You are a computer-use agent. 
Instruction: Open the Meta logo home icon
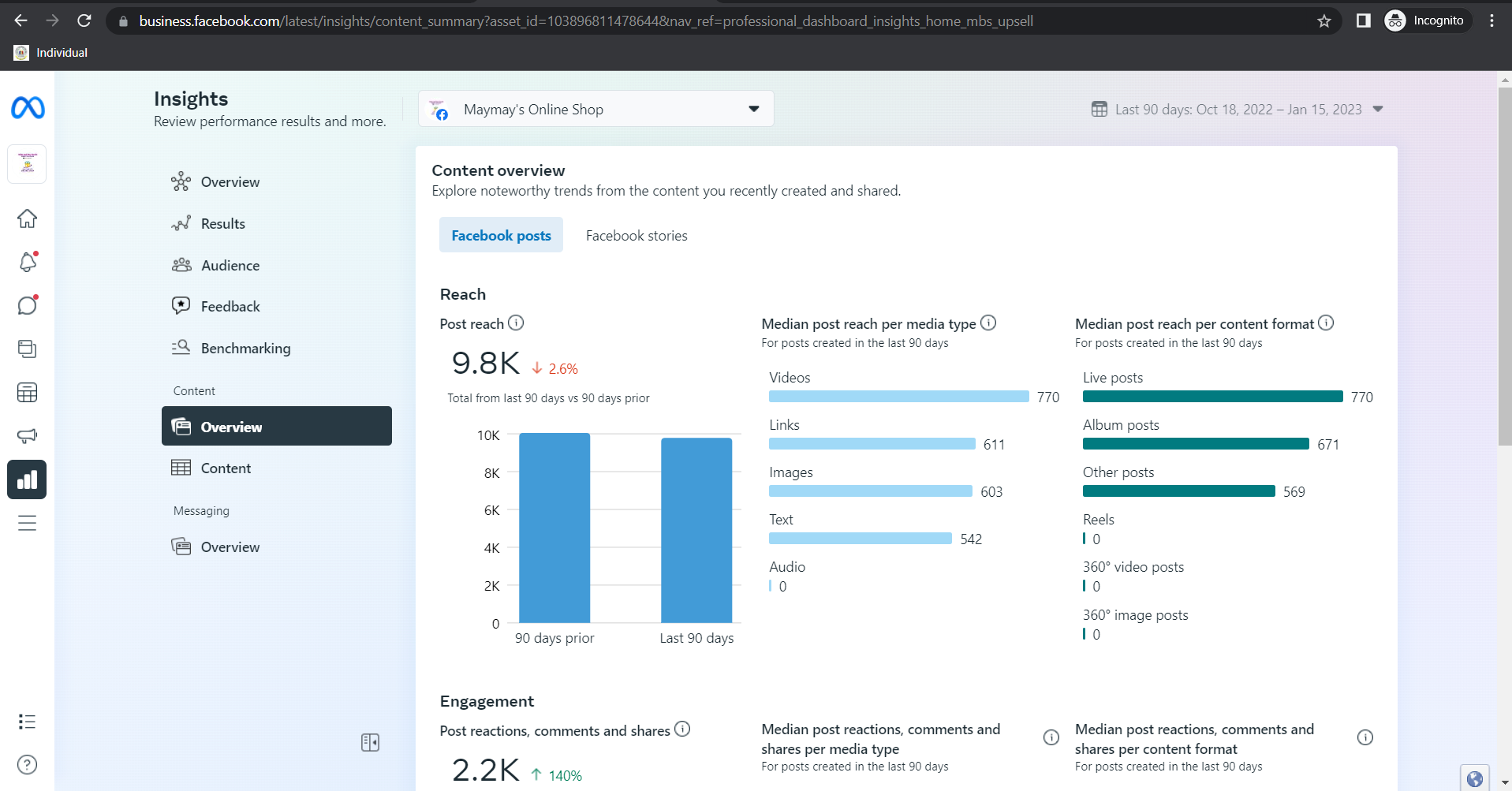(x=28, y=108)
